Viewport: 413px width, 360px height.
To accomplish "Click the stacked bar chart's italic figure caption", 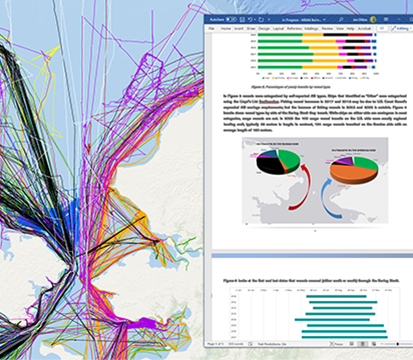I will pos(291,87).
